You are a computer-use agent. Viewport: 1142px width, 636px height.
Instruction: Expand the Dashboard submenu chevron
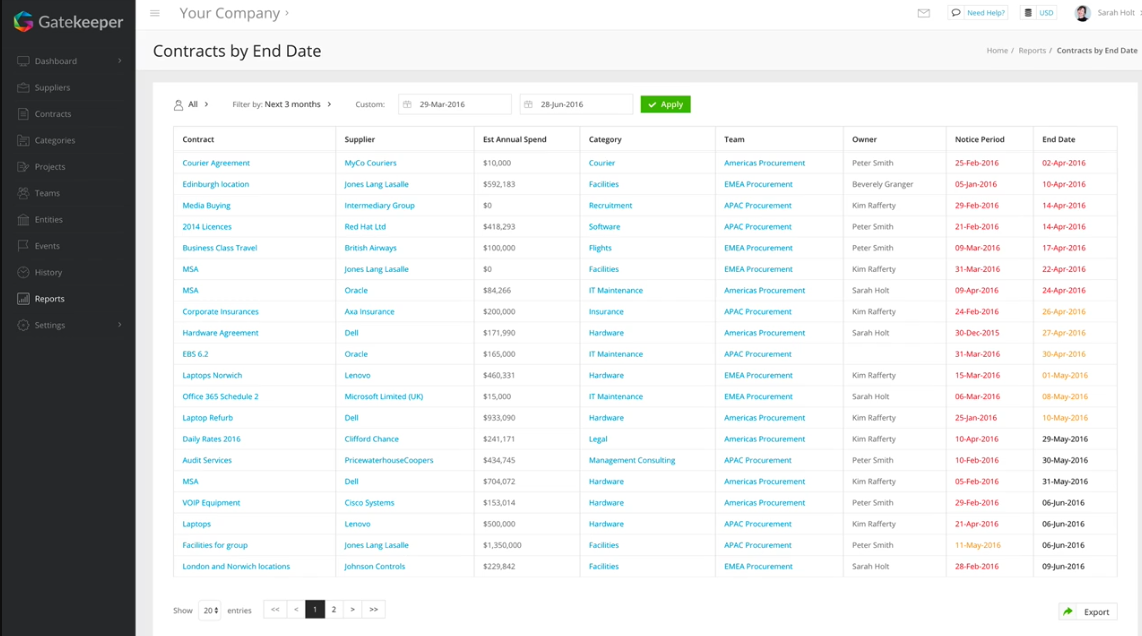pyautogui.click(x=119, y=61)
